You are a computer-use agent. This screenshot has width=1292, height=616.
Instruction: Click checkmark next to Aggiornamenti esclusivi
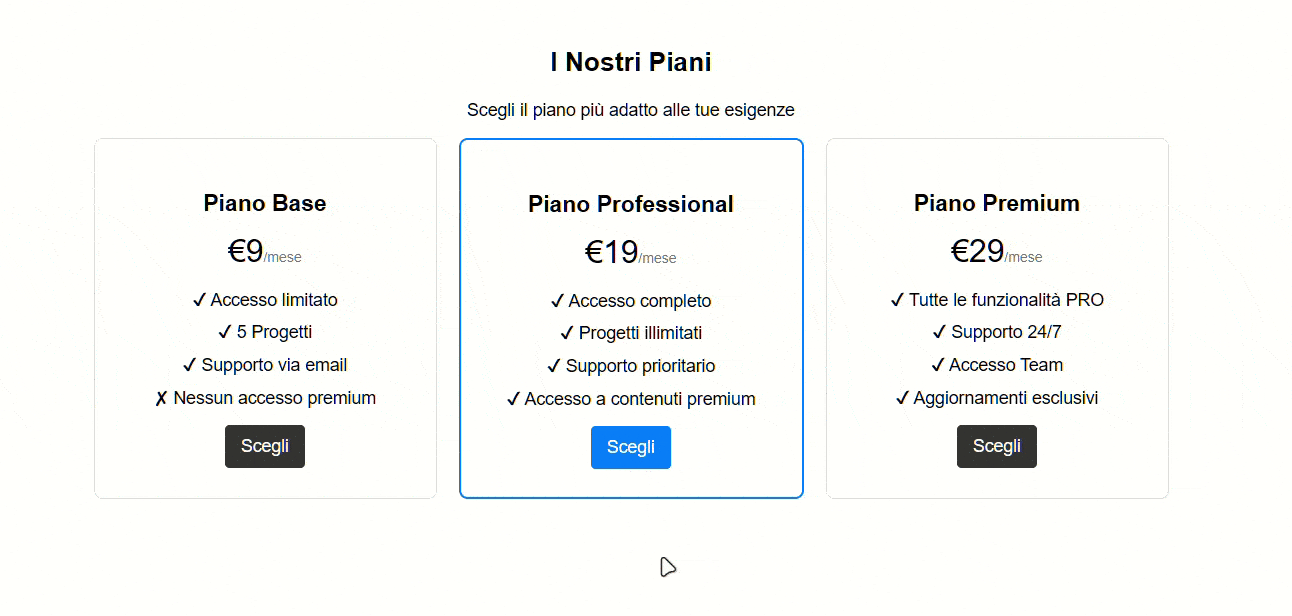tap(902, 398)
